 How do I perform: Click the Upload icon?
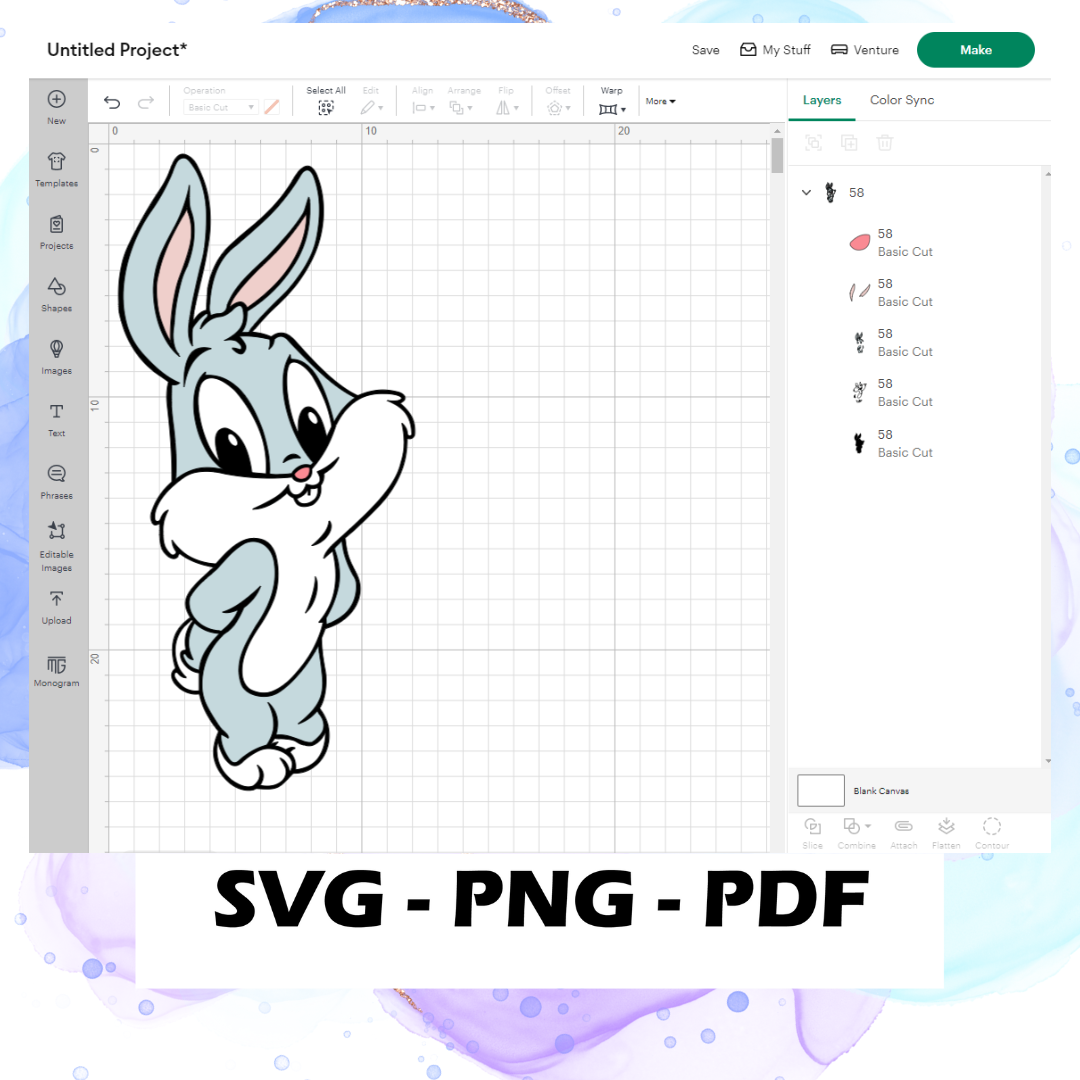(x=56, y=599)
